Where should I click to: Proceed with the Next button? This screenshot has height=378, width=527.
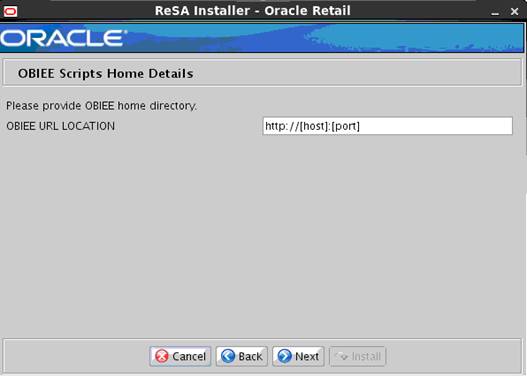[x=298, y=356]
